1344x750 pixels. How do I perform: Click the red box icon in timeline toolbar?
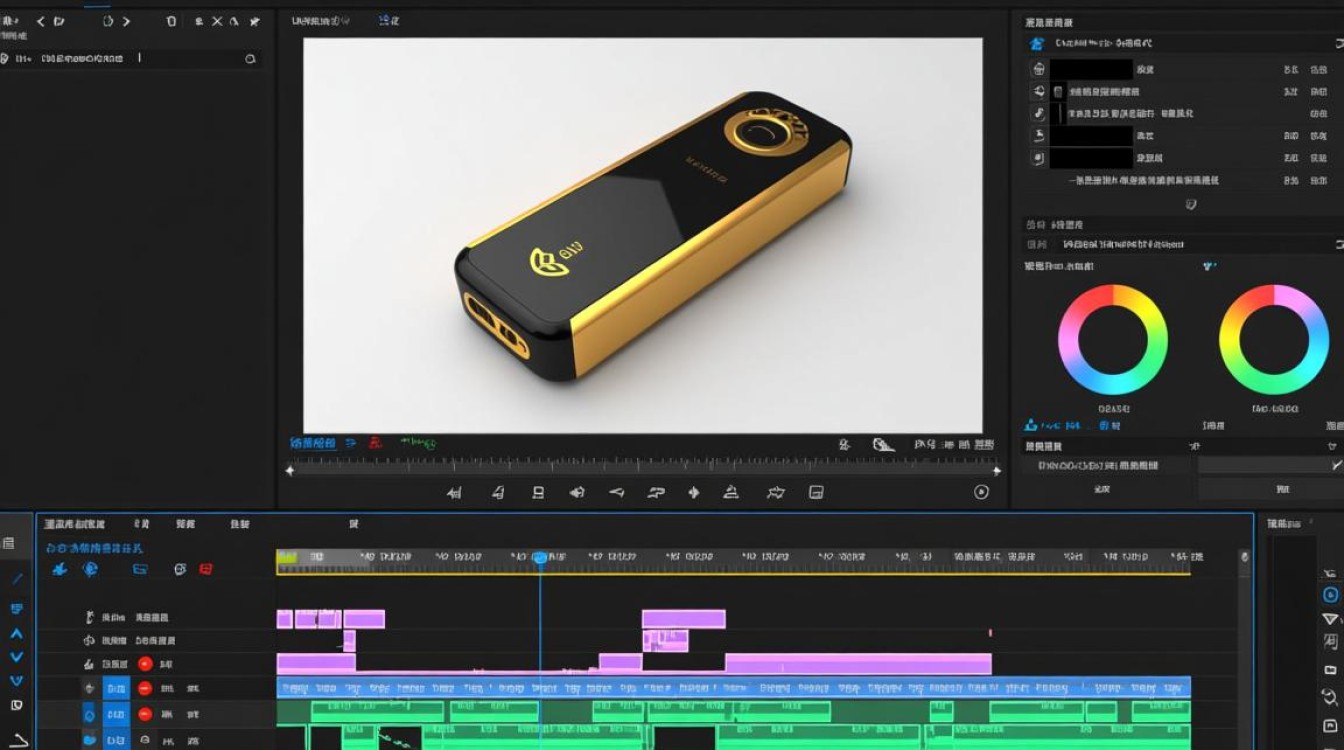[206, 569]
